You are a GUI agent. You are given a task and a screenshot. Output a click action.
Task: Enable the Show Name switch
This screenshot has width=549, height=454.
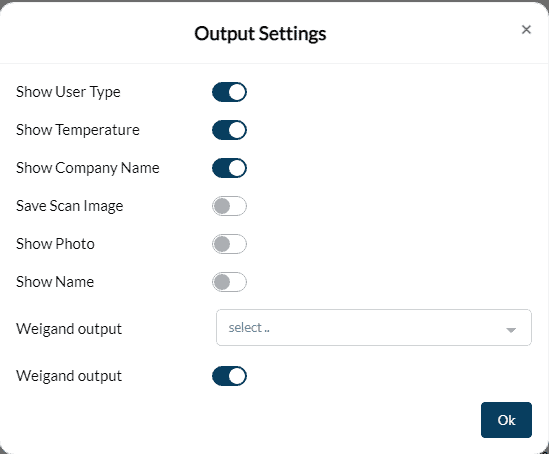pyautogui.click(x=229, y=282)
